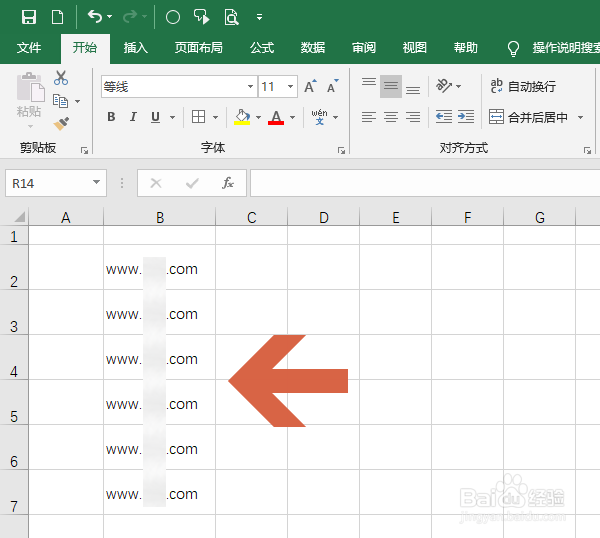
Task: Open the 页面布局 tab
Action: pyautogui.click(x=199, y=48)
